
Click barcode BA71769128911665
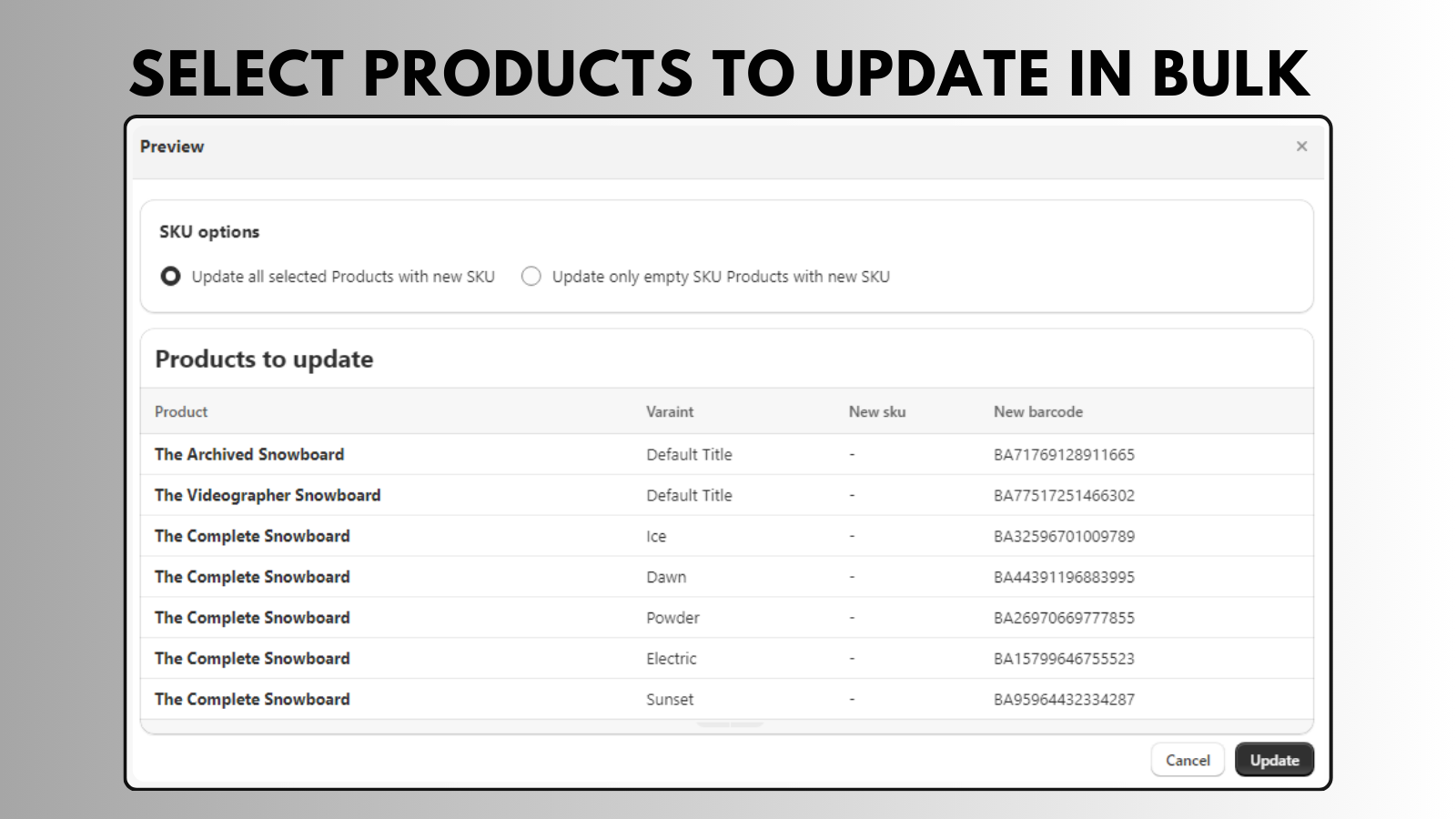click(1064, 454)
